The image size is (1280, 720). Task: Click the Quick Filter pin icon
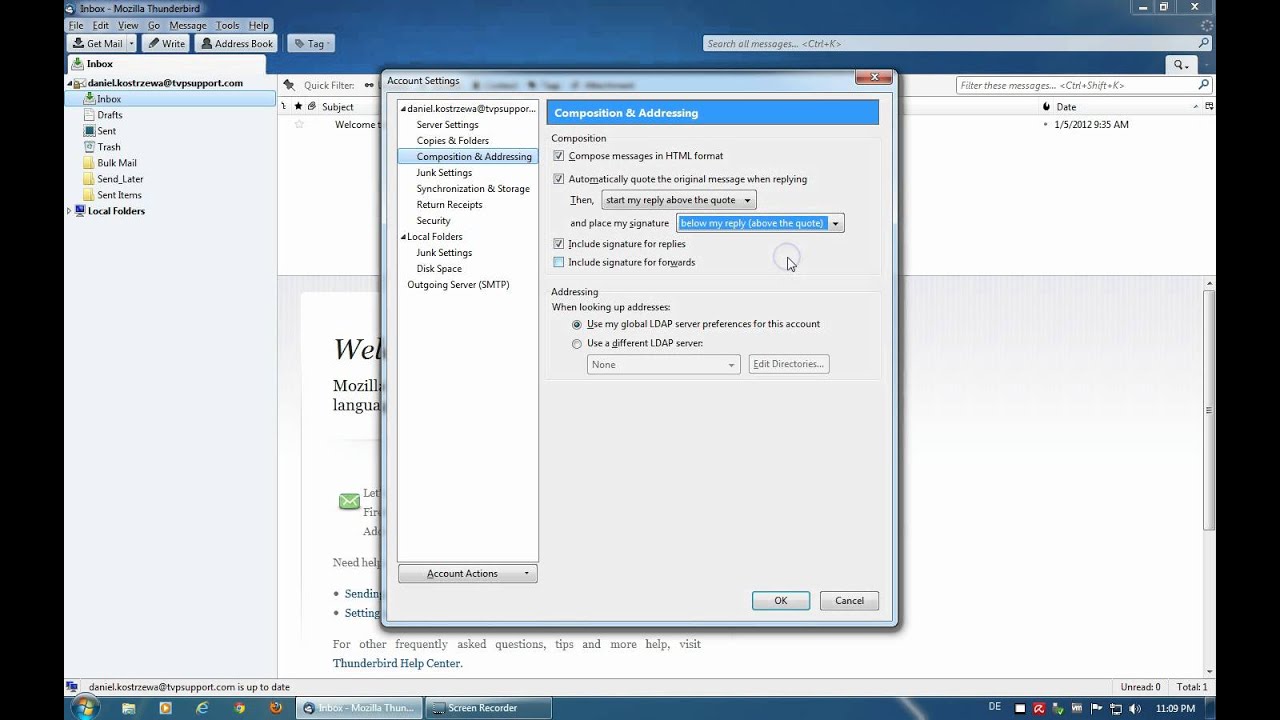(x=289, y=85)
